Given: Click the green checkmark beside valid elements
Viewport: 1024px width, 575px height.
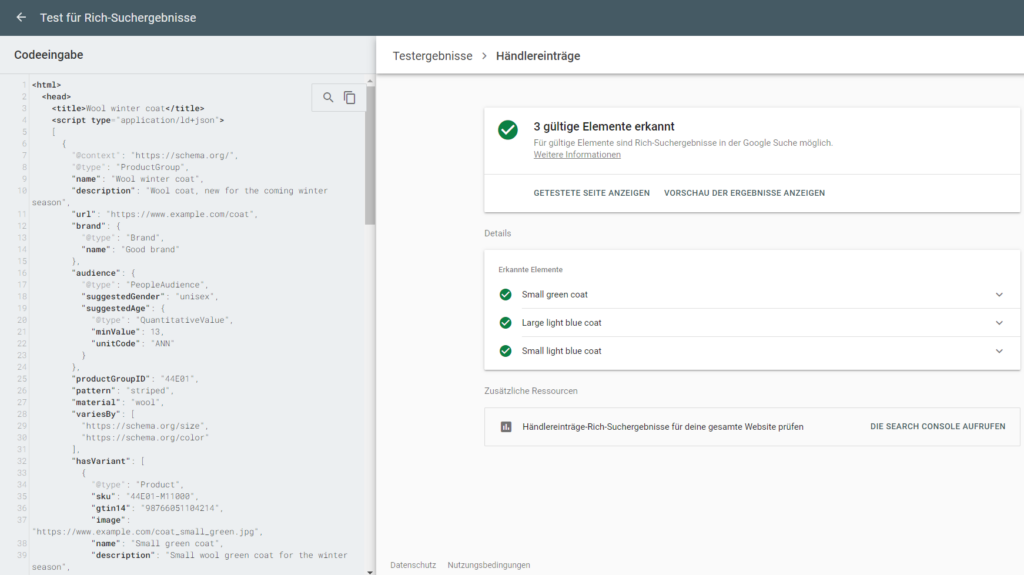Looking at the screenshot, I should click(x=508, y=130).
